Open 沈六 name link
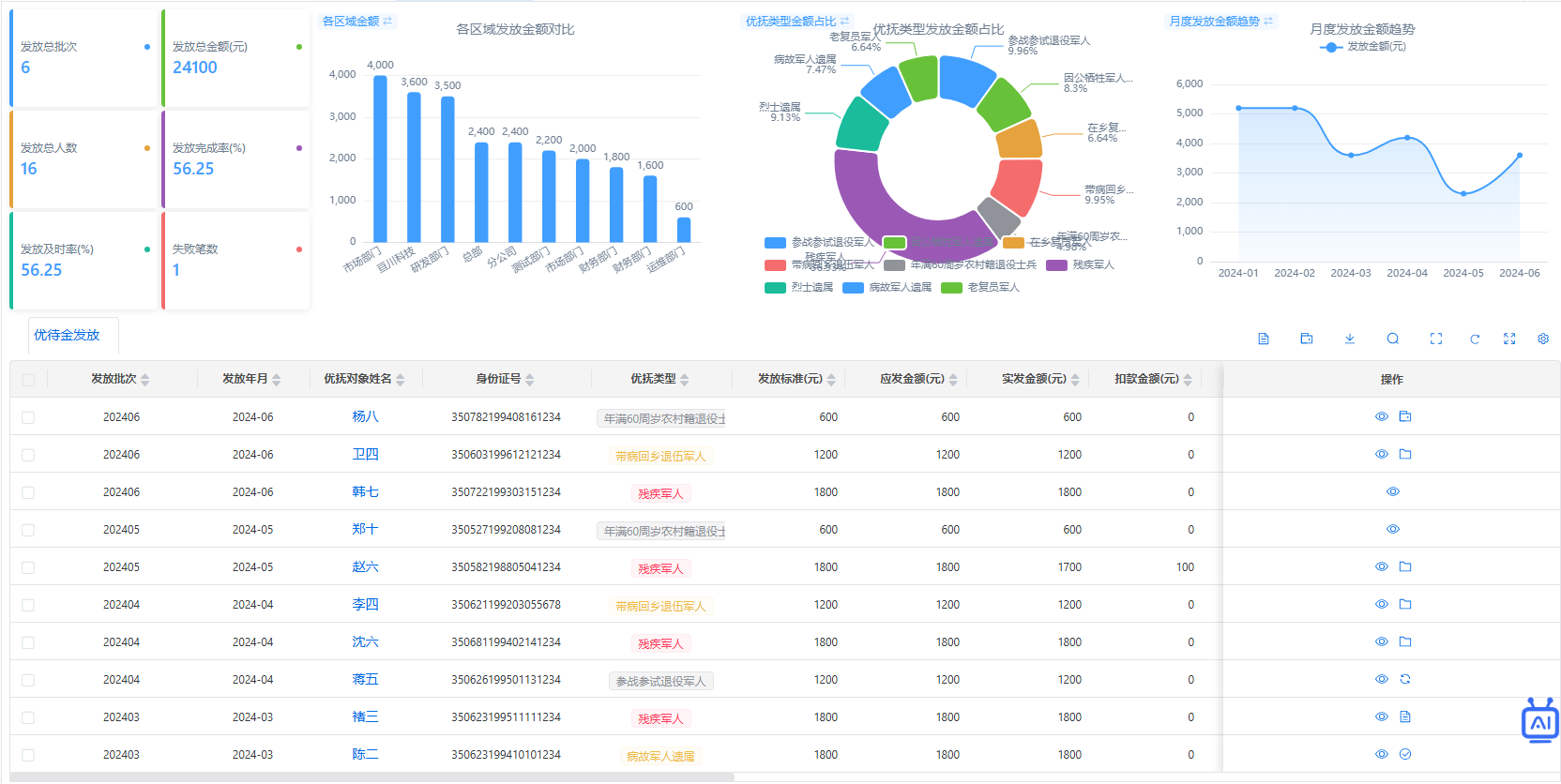 (x=365, y=641)
